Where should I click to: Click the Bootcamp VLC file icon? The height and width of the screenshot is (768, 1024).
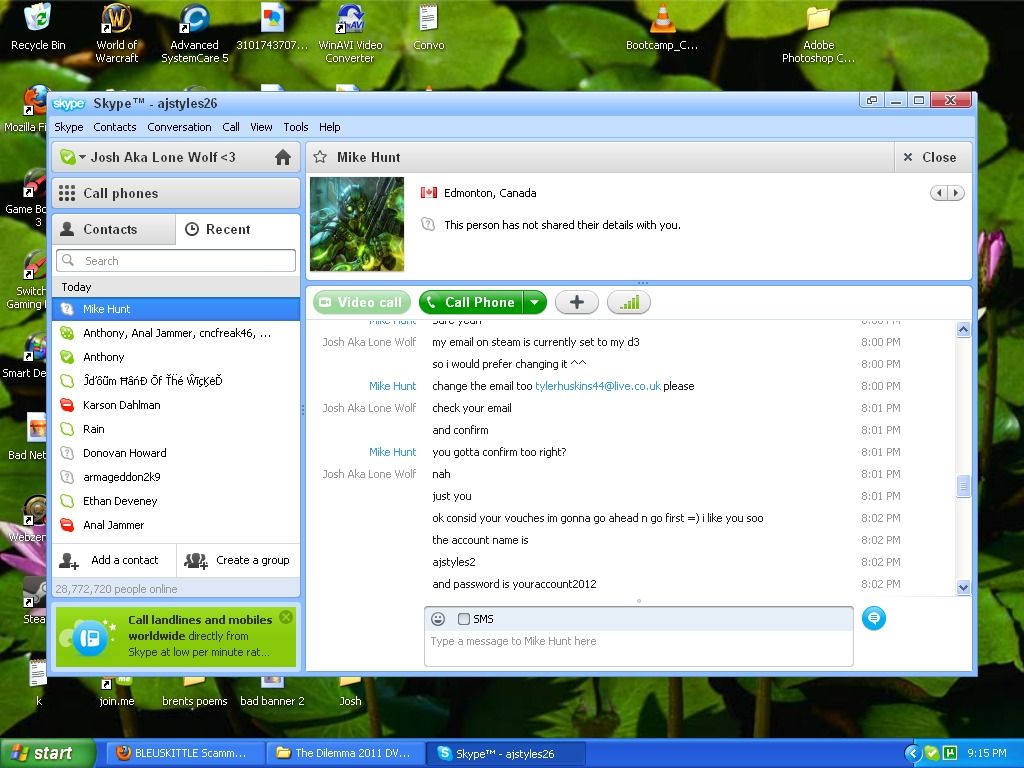[662, 27]
